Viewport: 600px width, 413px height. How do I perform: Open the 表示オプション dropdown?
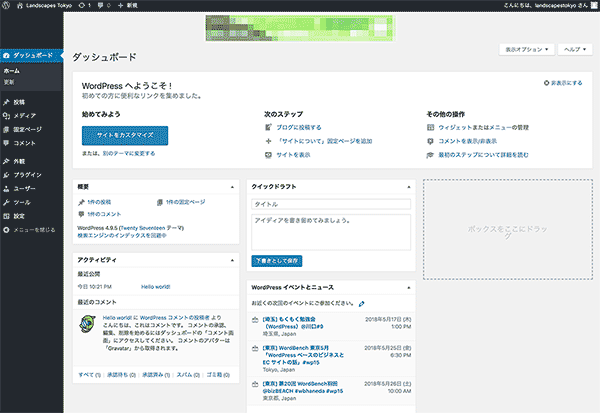point(527,49)
